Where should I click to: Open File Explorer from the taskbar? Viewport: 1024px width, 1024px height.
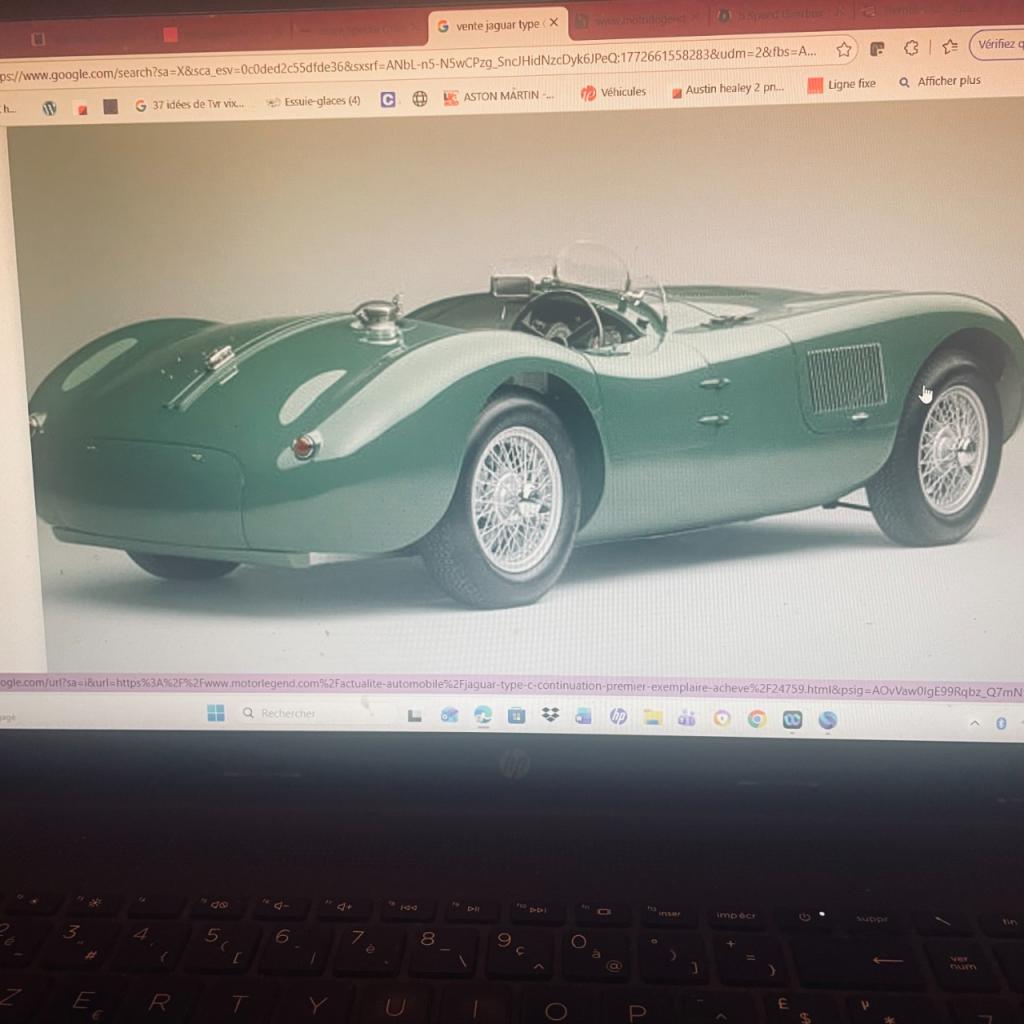click(x=651, y=714)
